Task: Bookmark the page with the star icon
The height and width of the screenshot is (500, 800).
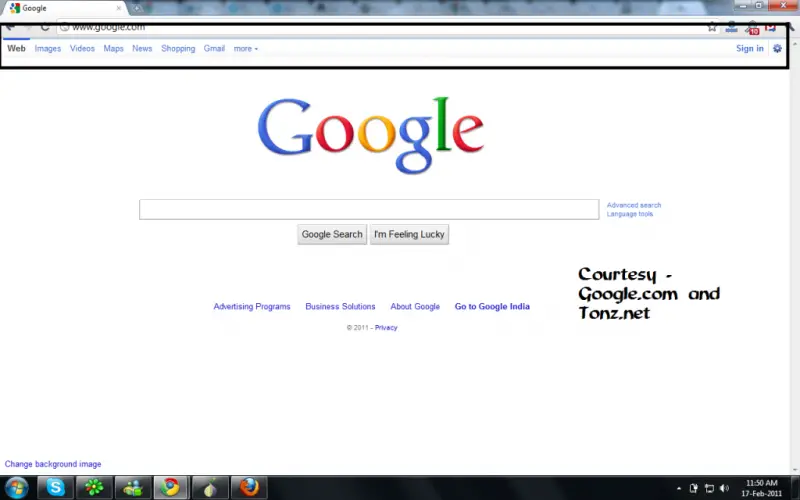Action: point(712,28)
